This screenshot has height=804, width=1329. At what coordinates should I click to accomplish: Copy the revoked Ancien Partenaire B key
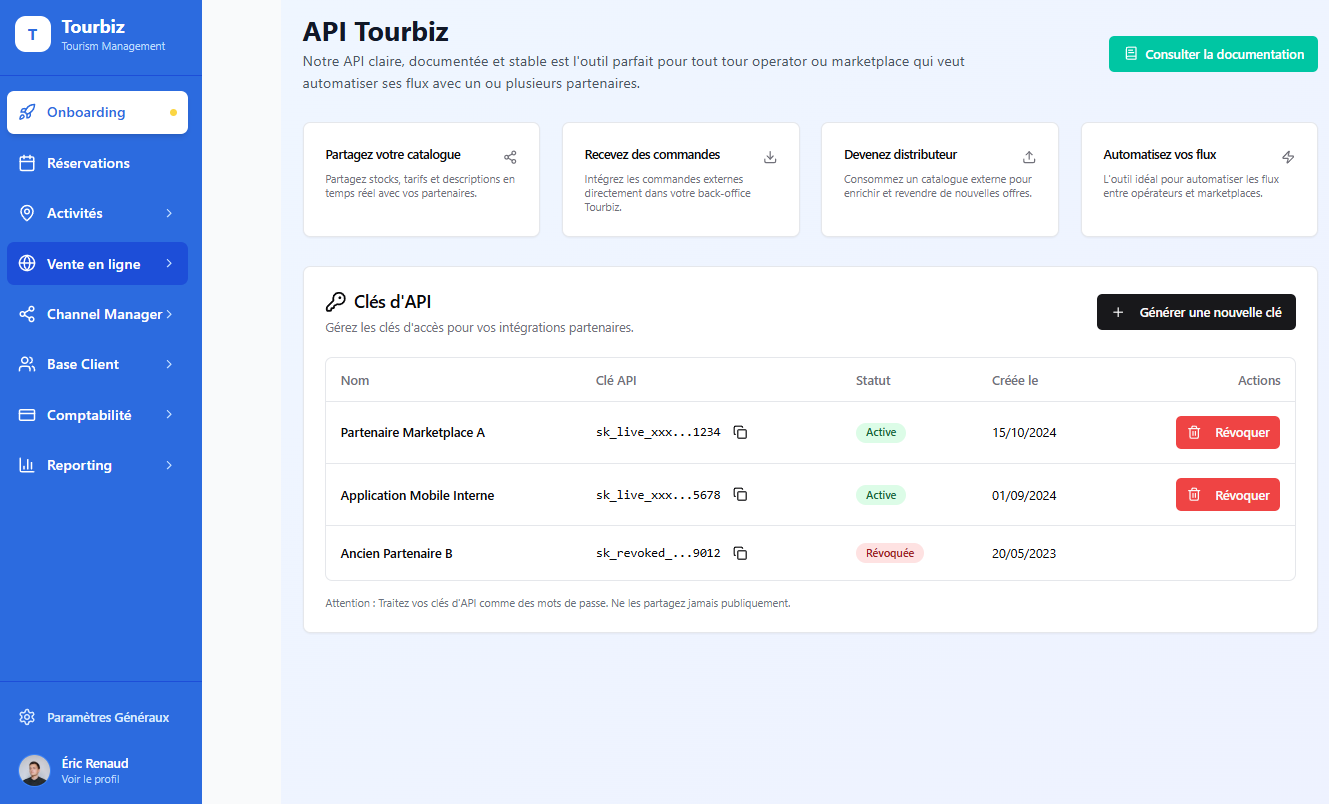click(740, 553)
